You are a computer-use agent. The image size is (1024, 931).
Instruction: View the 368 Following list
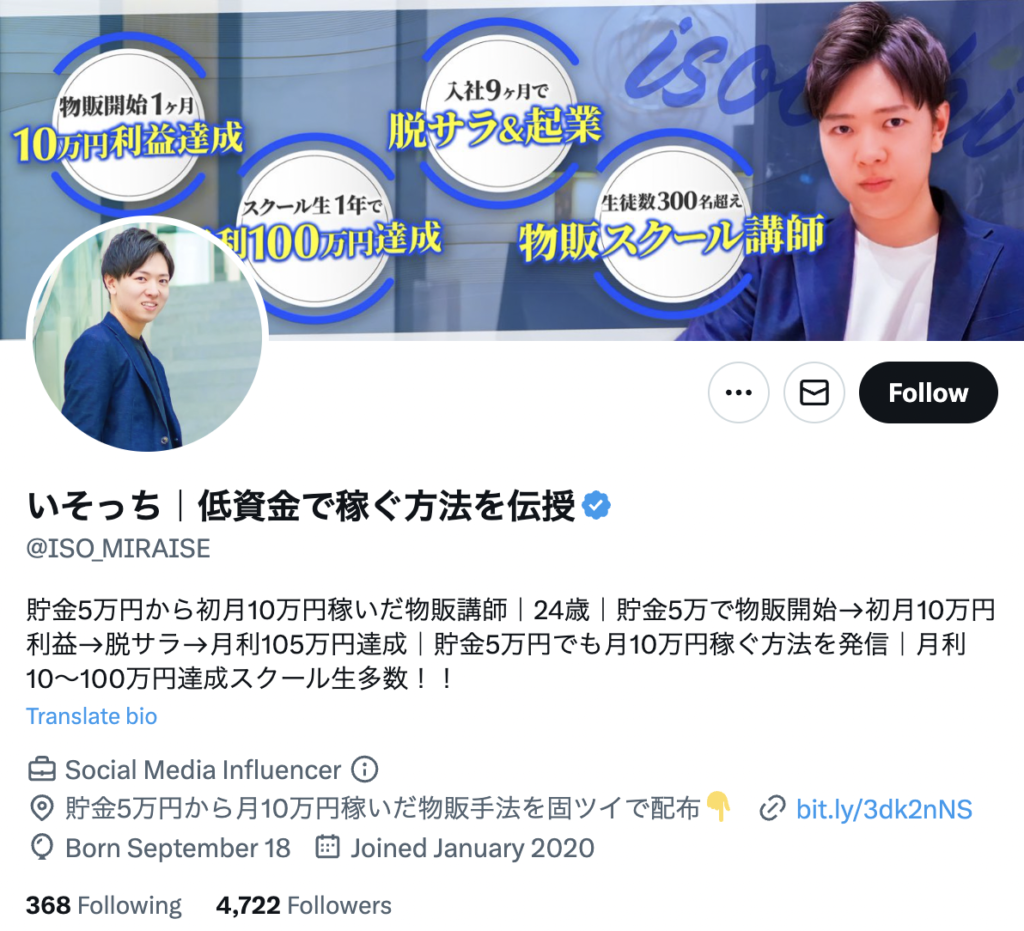click(x=104, y=906)
